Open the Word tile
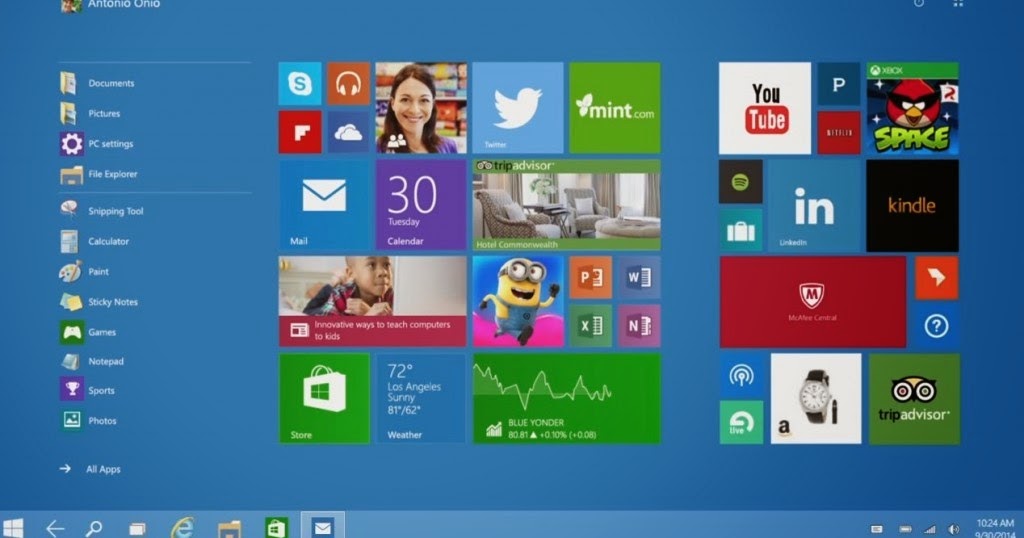1024x538 pixels. click(639, 277)
